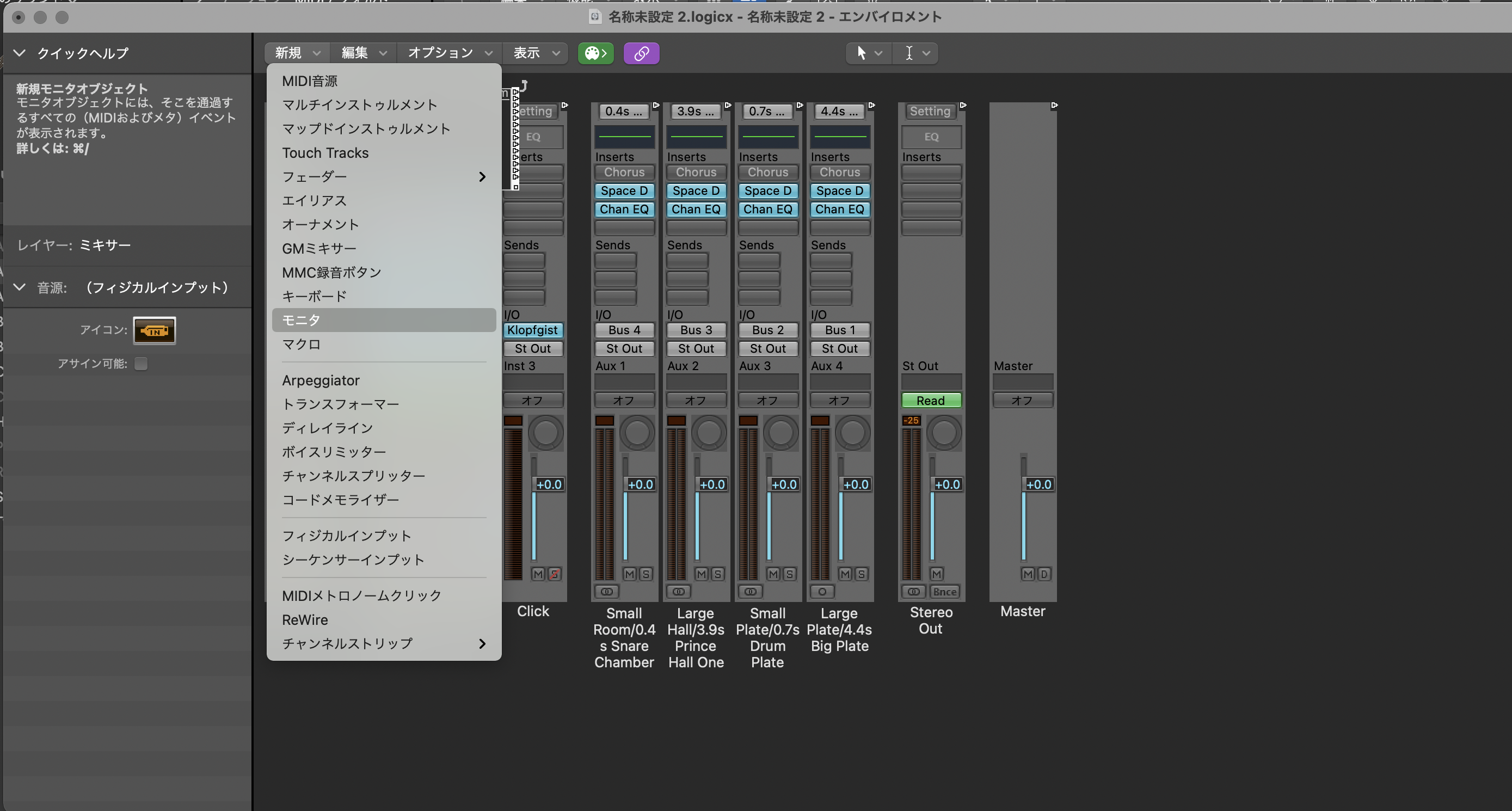
Task: Choose Monitor from the New menu
Action: (x=301, y=320)
